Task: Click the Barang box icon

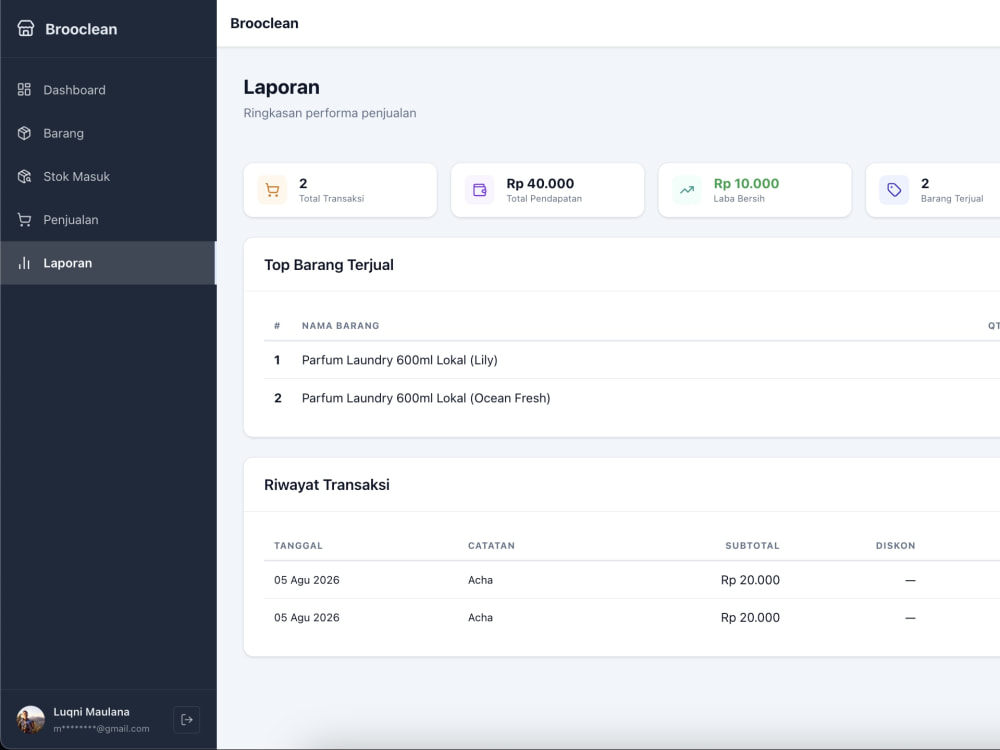Action: (x=24, y=133)
